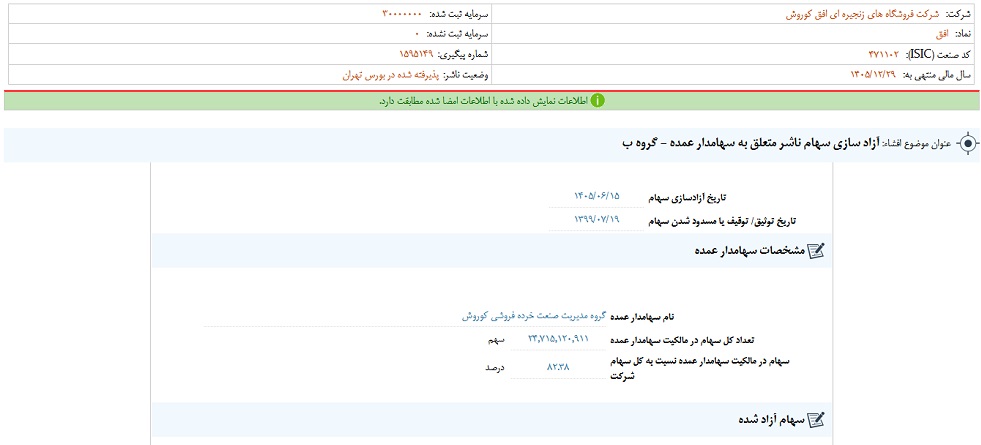Click the target icon beside disclosure title
Image resolution: width=981 pixels, height=445 pixels.
[967, 144]
